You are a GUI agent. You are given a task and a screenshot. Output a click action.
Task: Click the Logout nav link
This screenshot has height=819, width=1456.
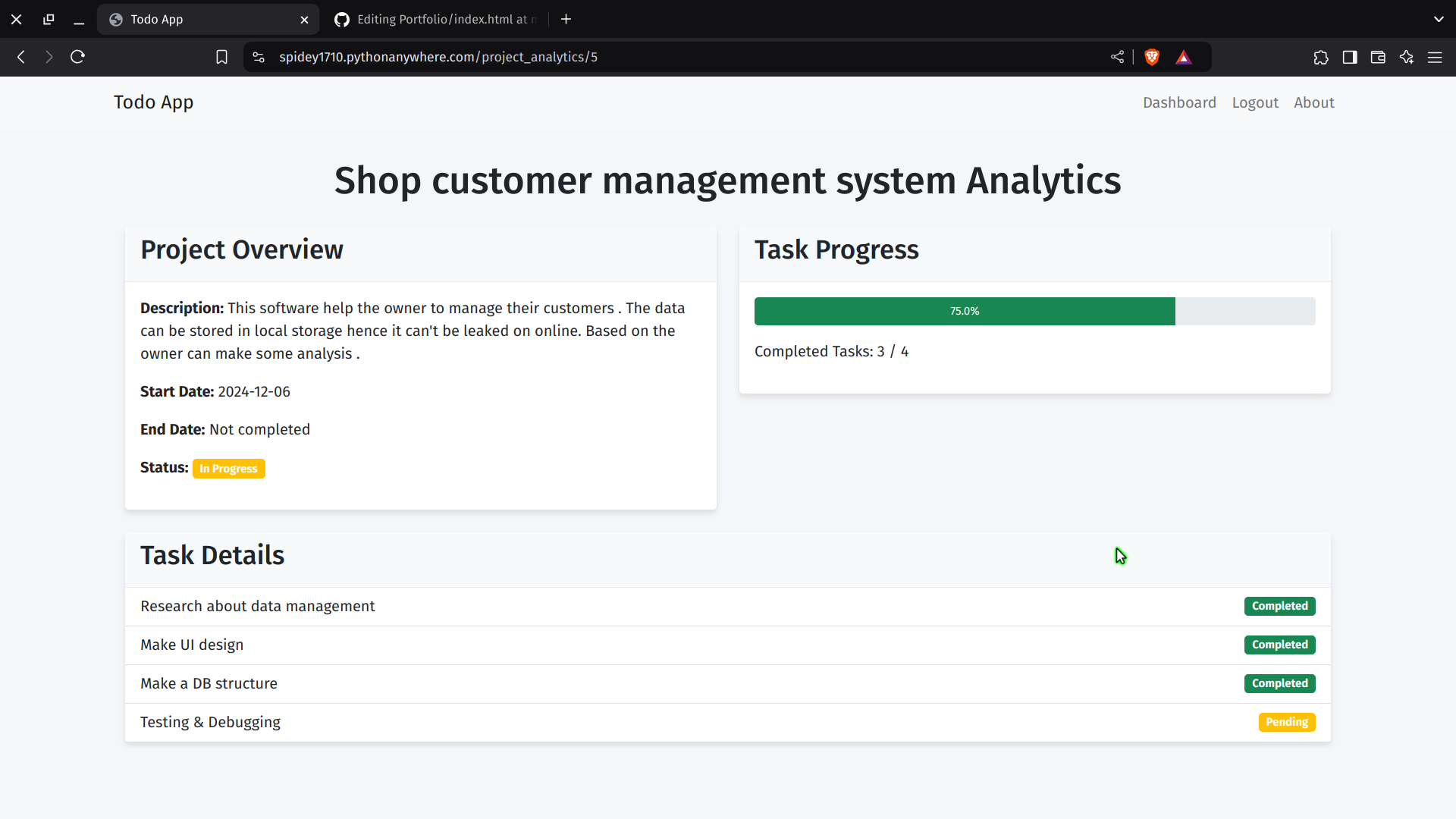[x=1255, y=102]
